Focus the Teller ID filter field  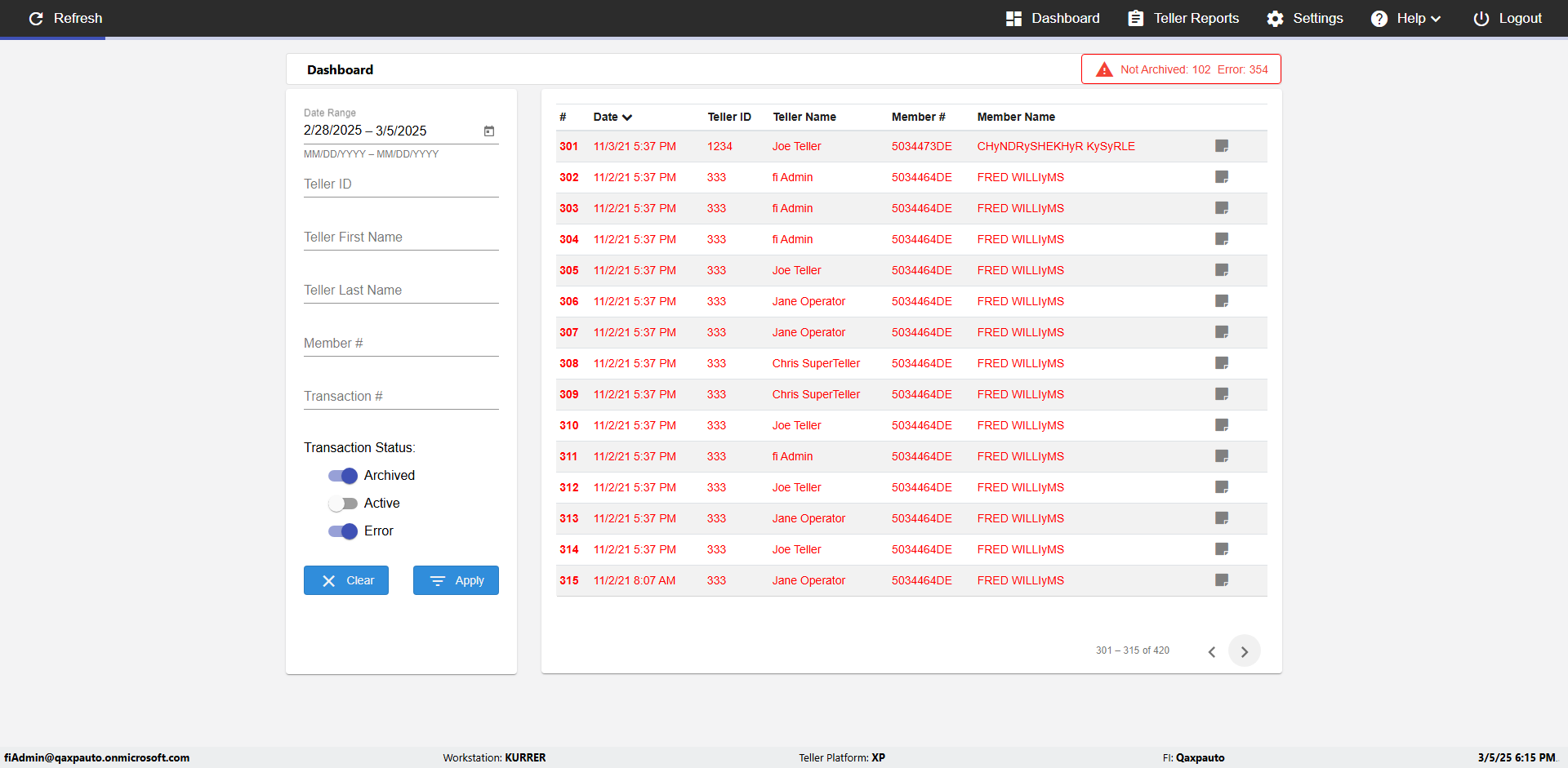point(401,184)
